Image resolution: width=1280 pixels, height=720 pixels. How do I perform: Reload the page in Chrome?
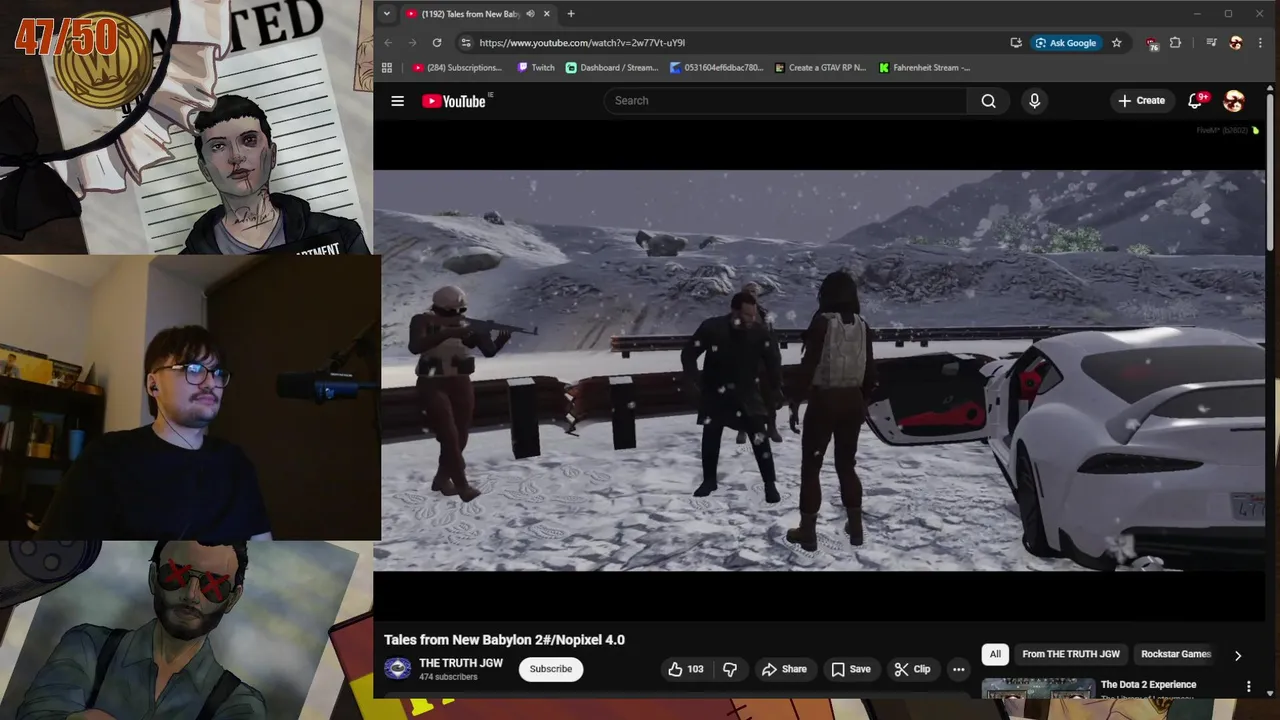437,43
